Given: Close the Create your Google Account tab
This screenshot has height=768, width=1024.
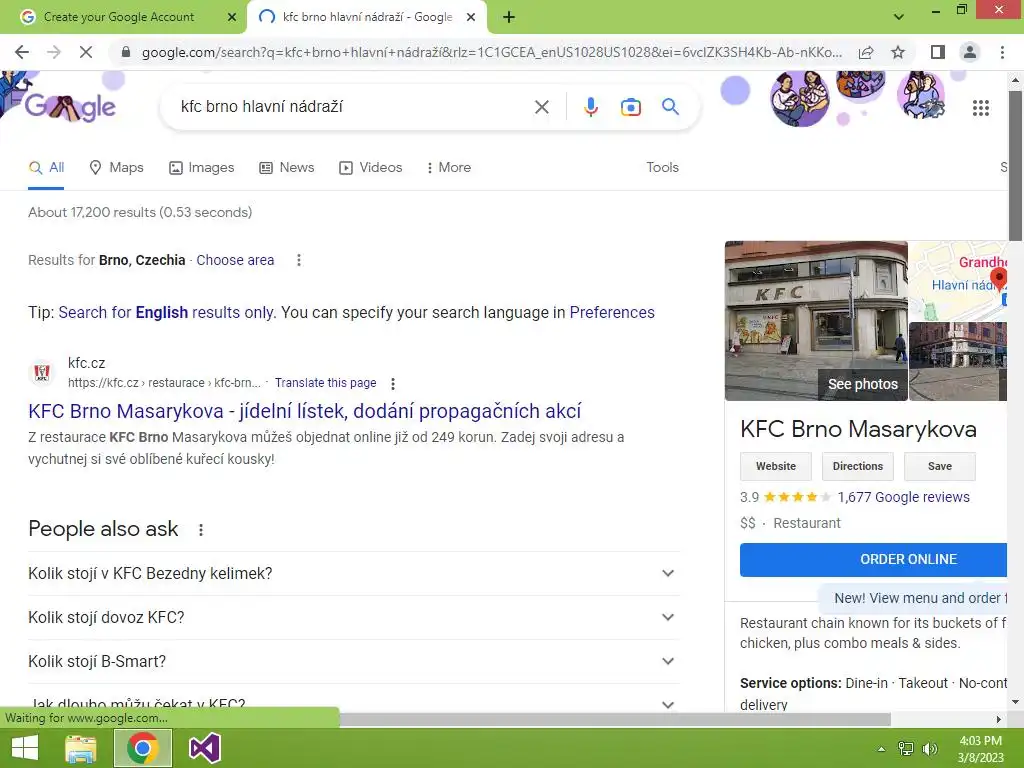Looking at the screenshot, I should pos(231,17).
